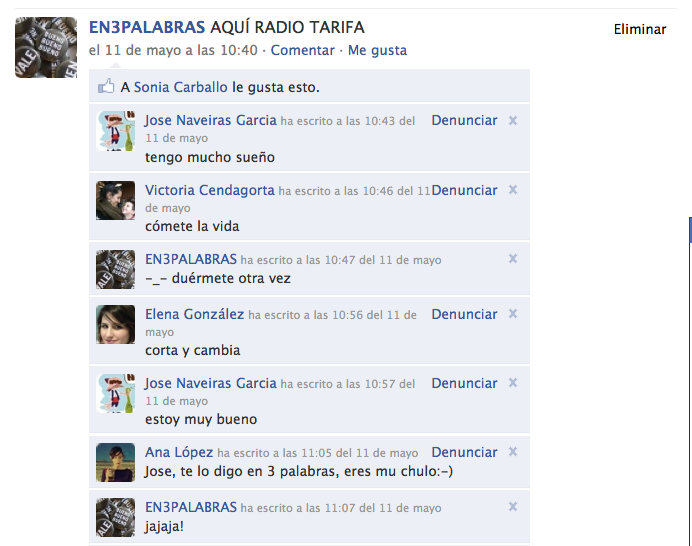The image size is (692, 546).
Task: Click the Comentar link
Action: click(302, 50)
